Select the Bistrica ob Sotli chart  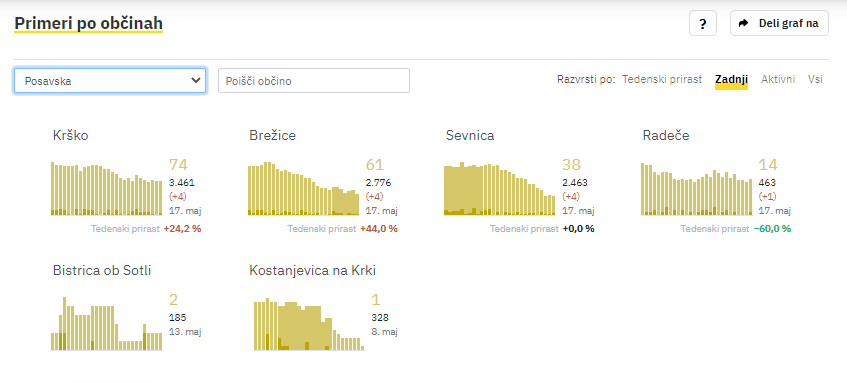[x=106, y=323]
